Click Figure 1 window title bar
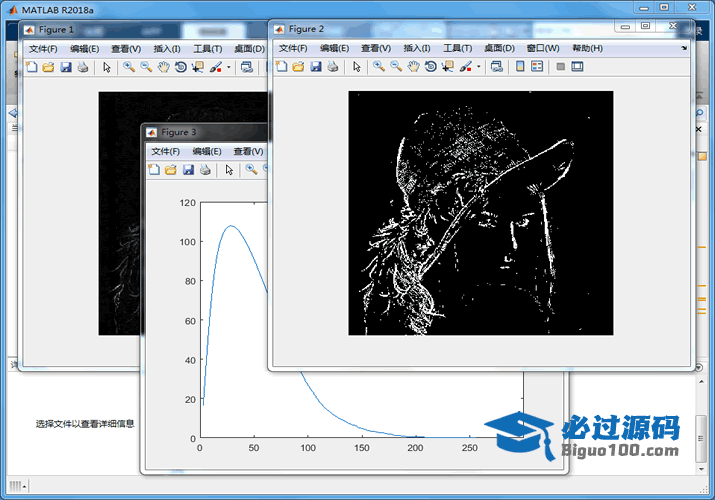The height and width of the screenshot is (500, 715). [x=144, y=30]
